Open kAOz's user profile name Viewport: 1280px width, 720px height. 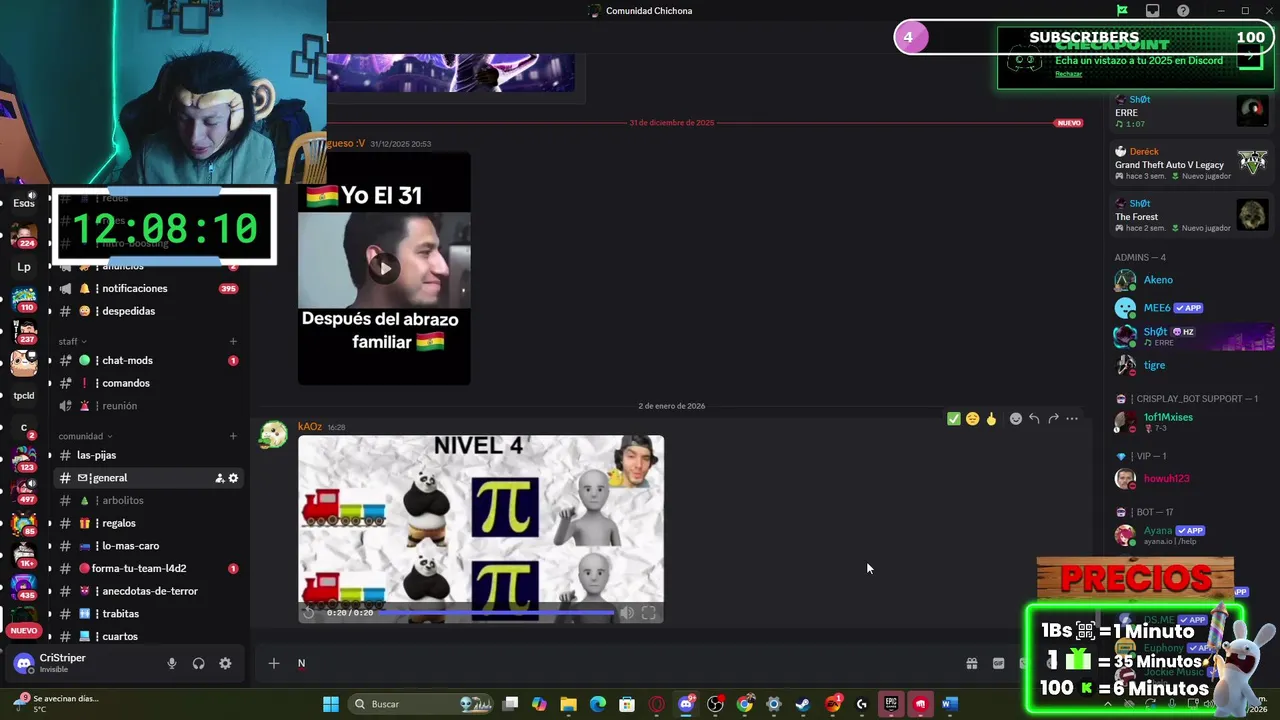310,427
